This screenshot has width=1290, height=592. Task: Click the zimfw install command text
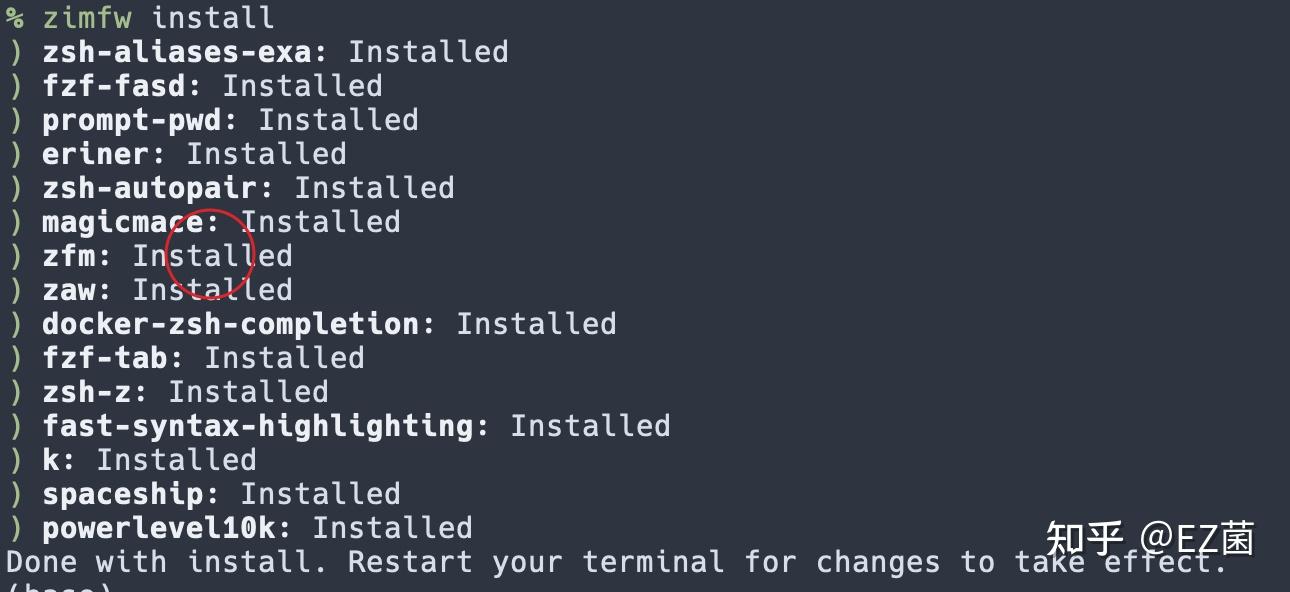click(158, 17)
